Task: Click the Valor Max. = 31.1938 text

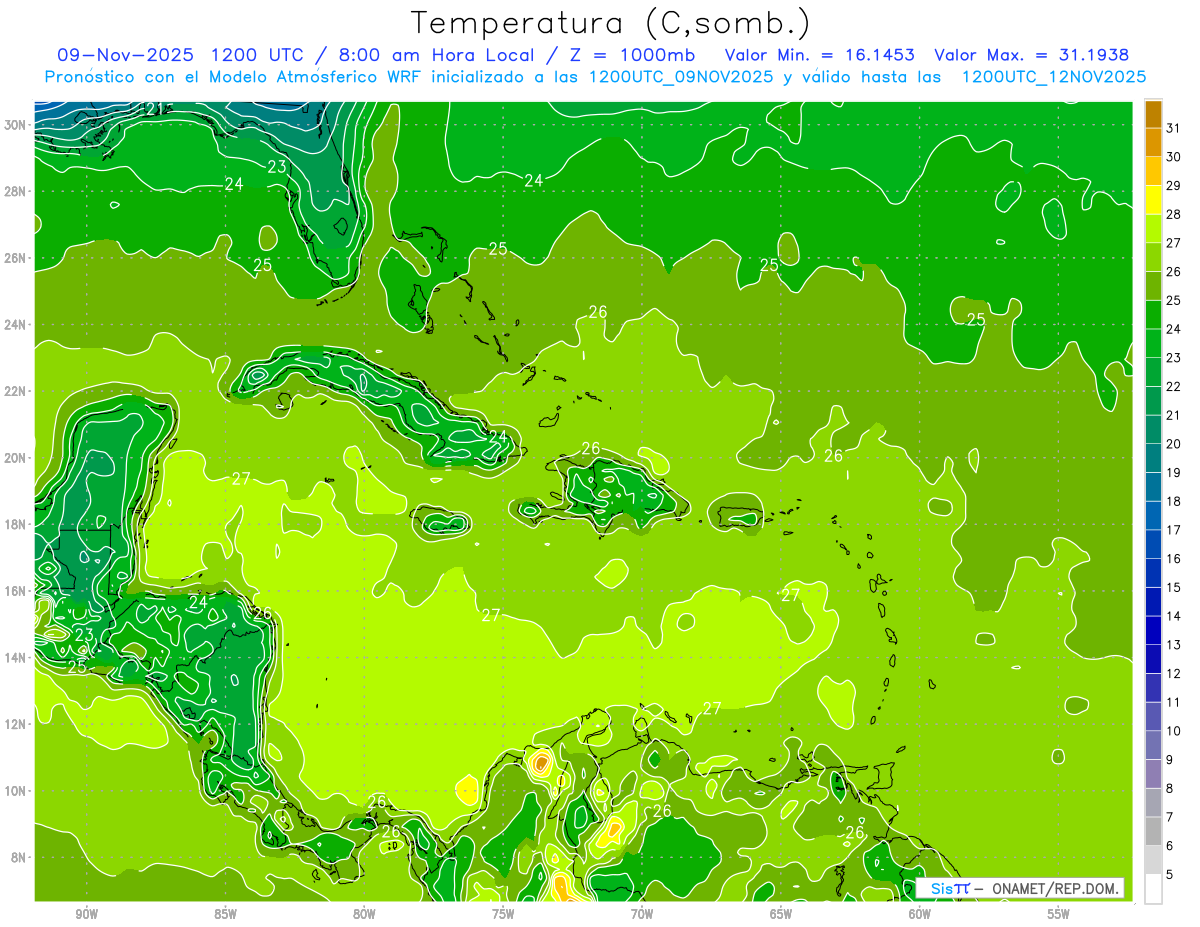Action: point(1032,55)
